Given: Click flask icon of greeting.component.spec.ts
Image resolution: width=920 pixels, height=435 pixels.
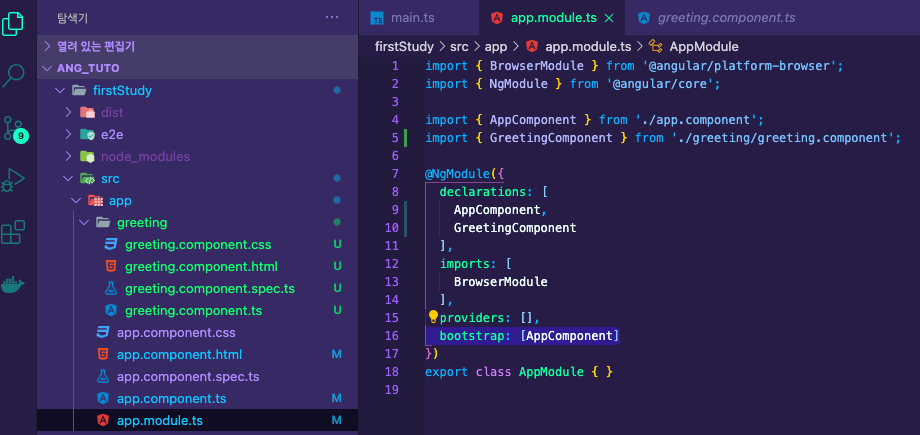Looking at the screenshot, I should coord(110,288).
